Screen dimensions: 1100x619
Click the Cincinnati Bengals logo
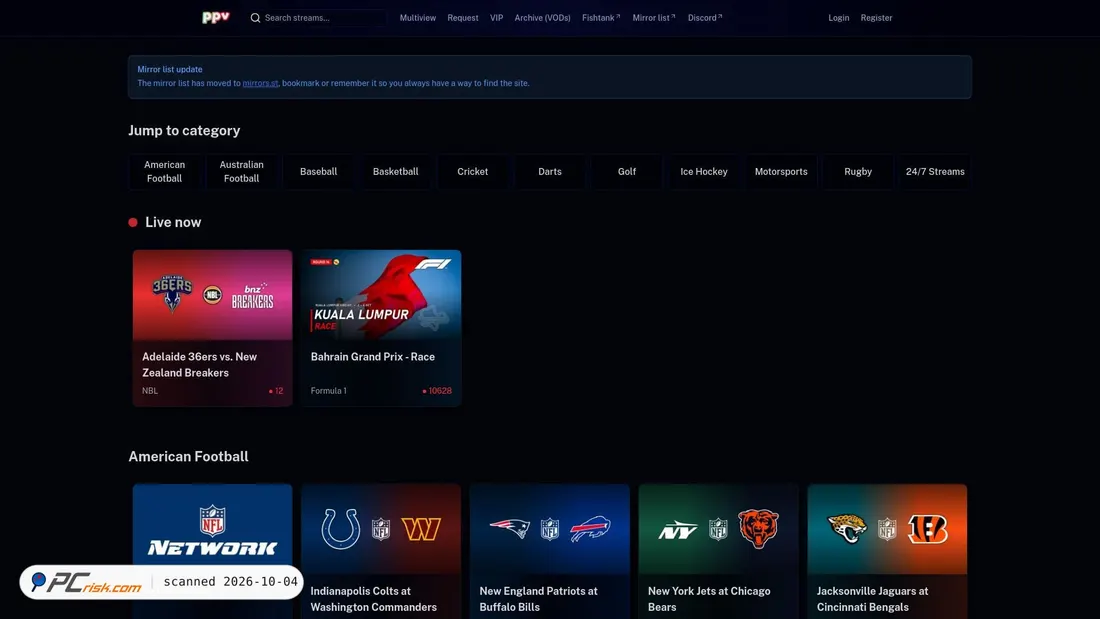click(927, 529)
